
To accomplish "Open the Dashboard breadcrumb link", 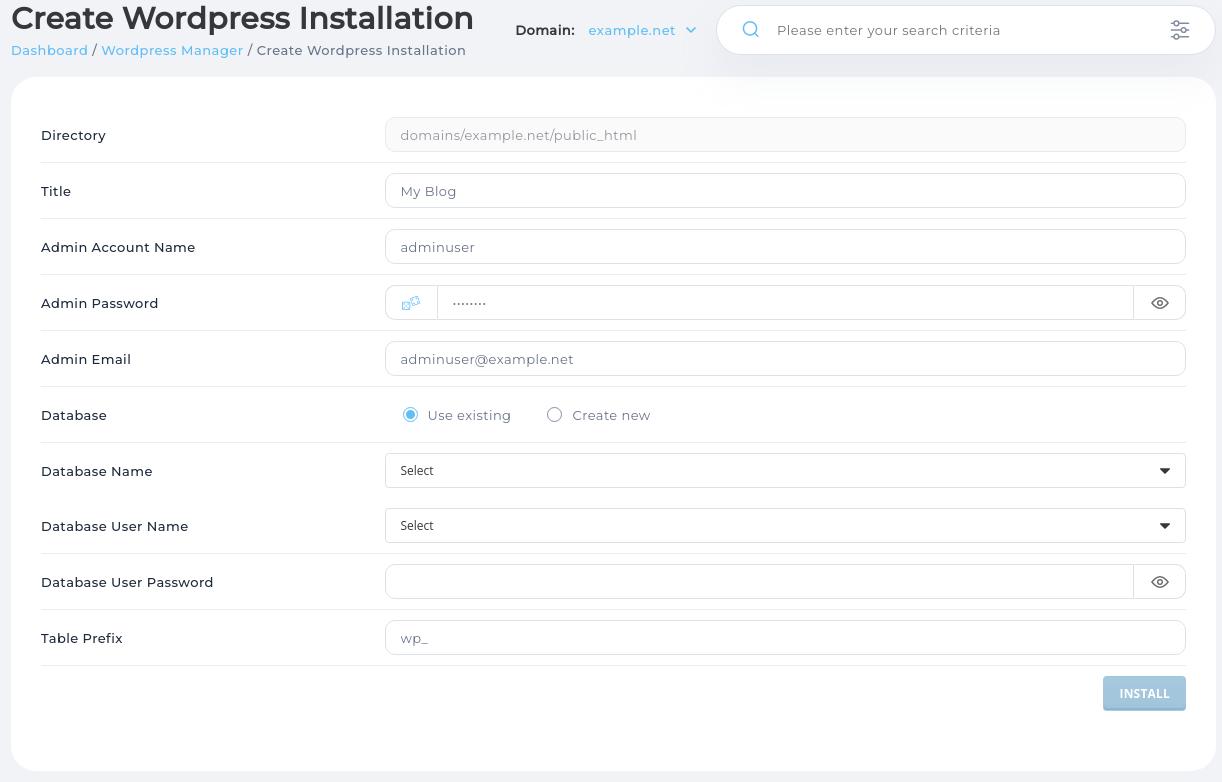I will click(x=49, y=50).
